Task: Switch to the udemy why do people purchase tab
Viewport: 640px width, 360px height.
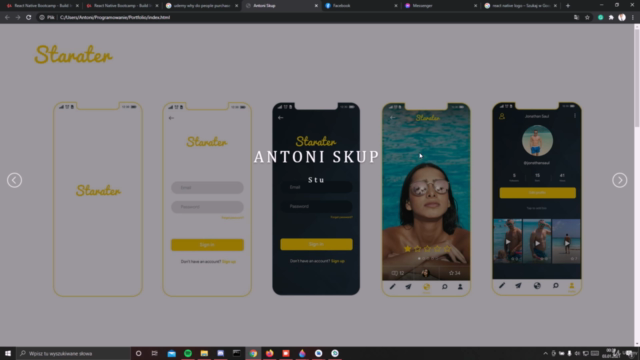Action: click(x=202, y=6)
